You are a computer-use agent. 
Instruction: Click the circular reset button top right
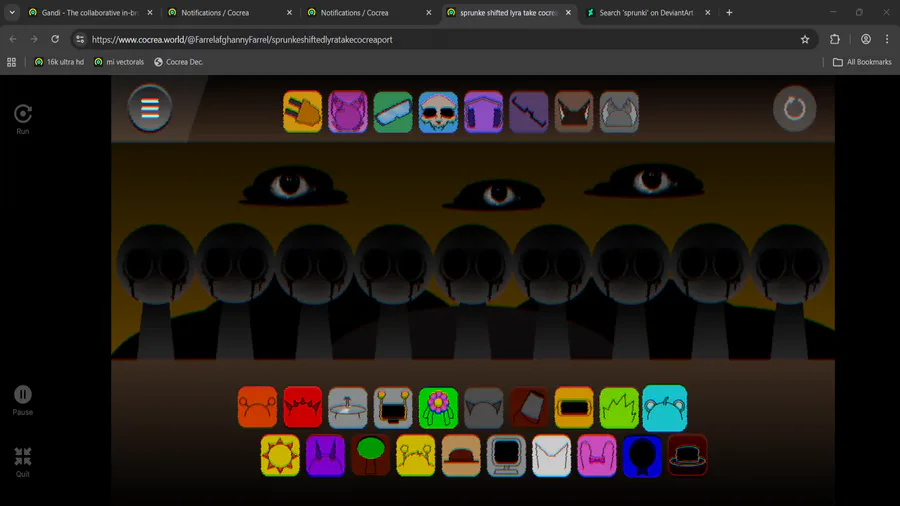tap(794, 108)
